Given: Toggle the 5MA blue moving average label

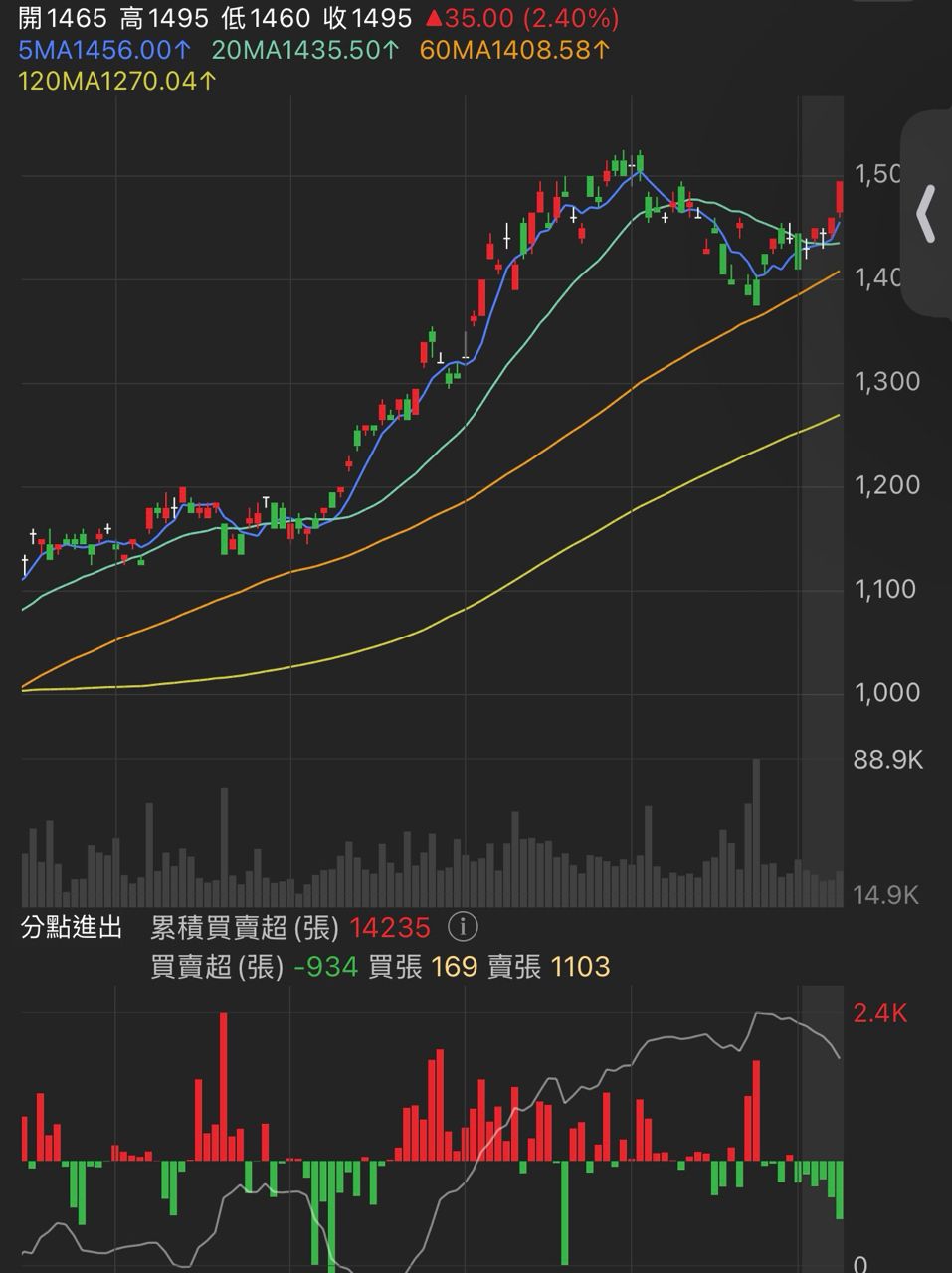Looking at the screenshot, I should [103, 50].
